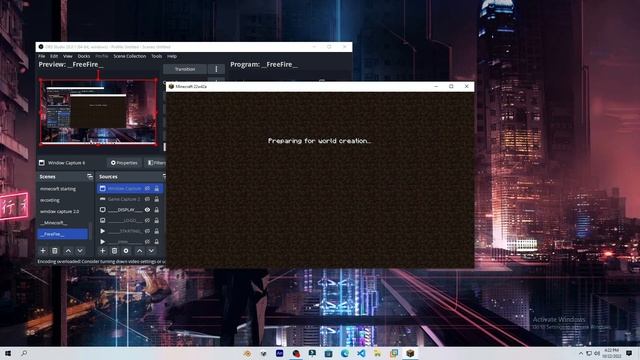Click the Scenes list scrollbar

point(91,230)
